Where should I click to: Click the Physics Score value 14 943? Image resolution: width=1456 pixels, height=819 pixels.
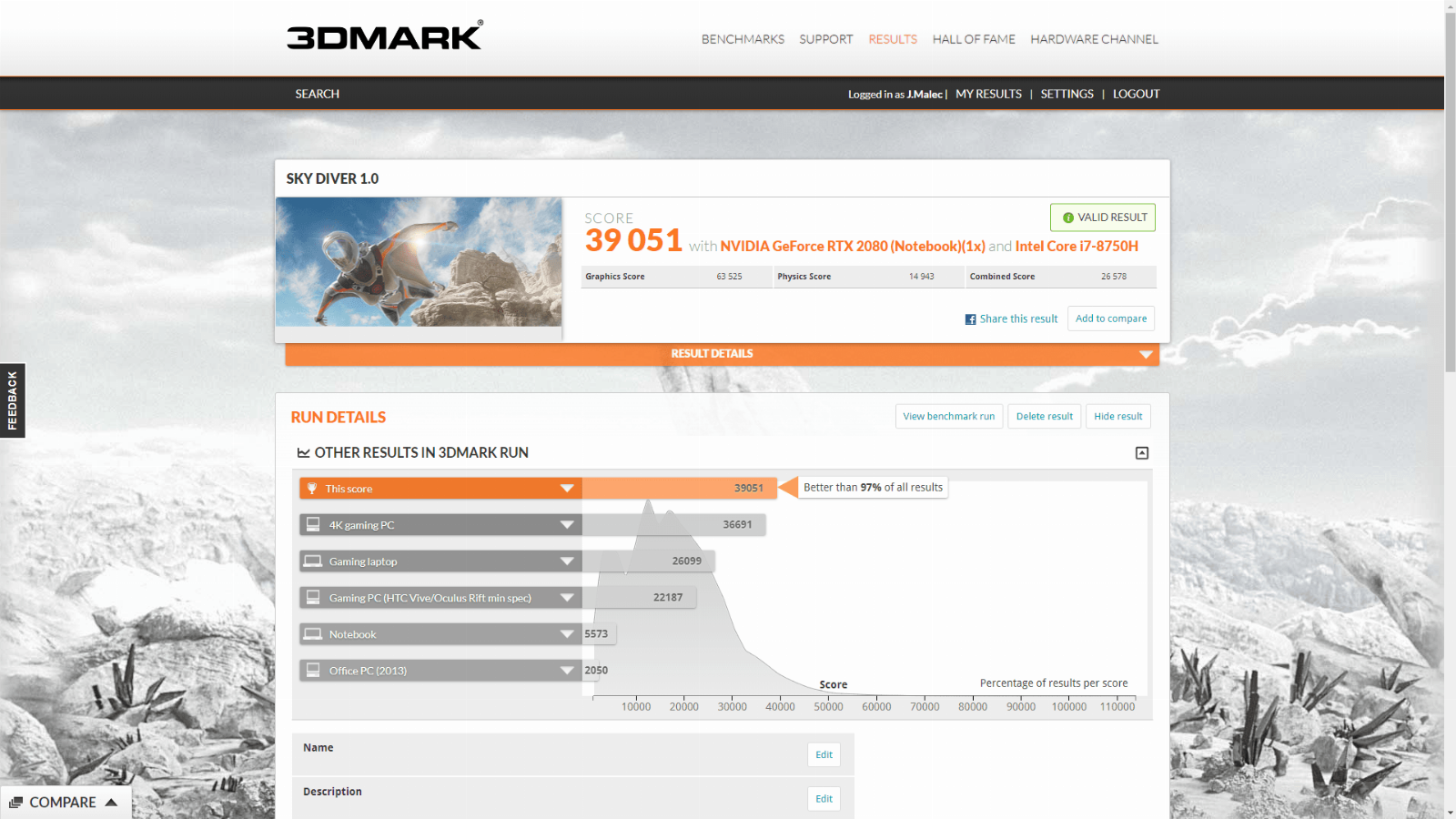click(921, 277)
